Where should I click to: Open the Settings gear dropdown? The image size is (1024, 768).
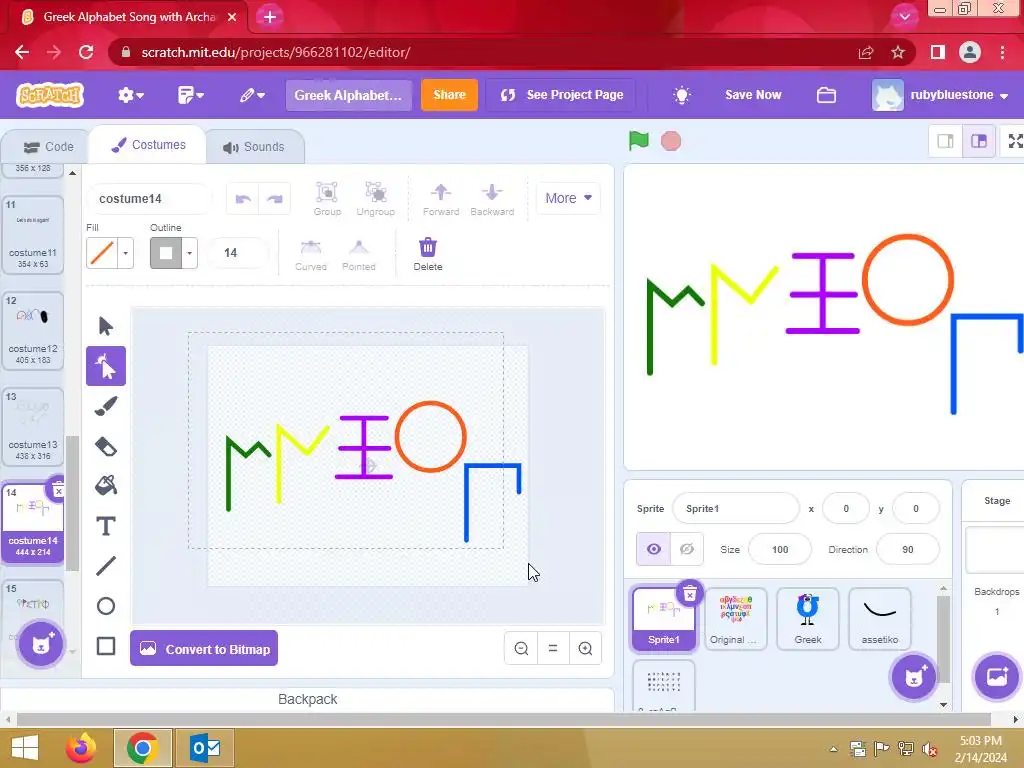131,95
